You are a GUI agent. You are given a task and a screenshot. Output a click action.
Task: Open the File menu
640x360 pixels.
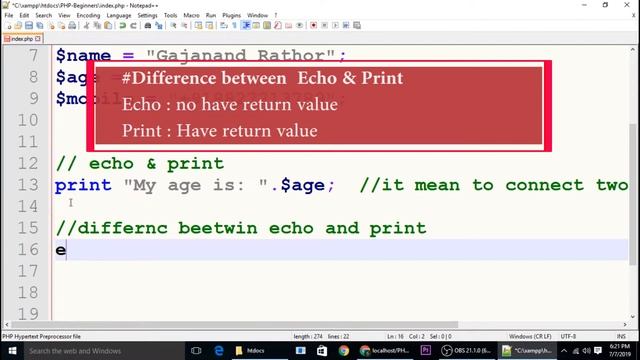point(9,16)
